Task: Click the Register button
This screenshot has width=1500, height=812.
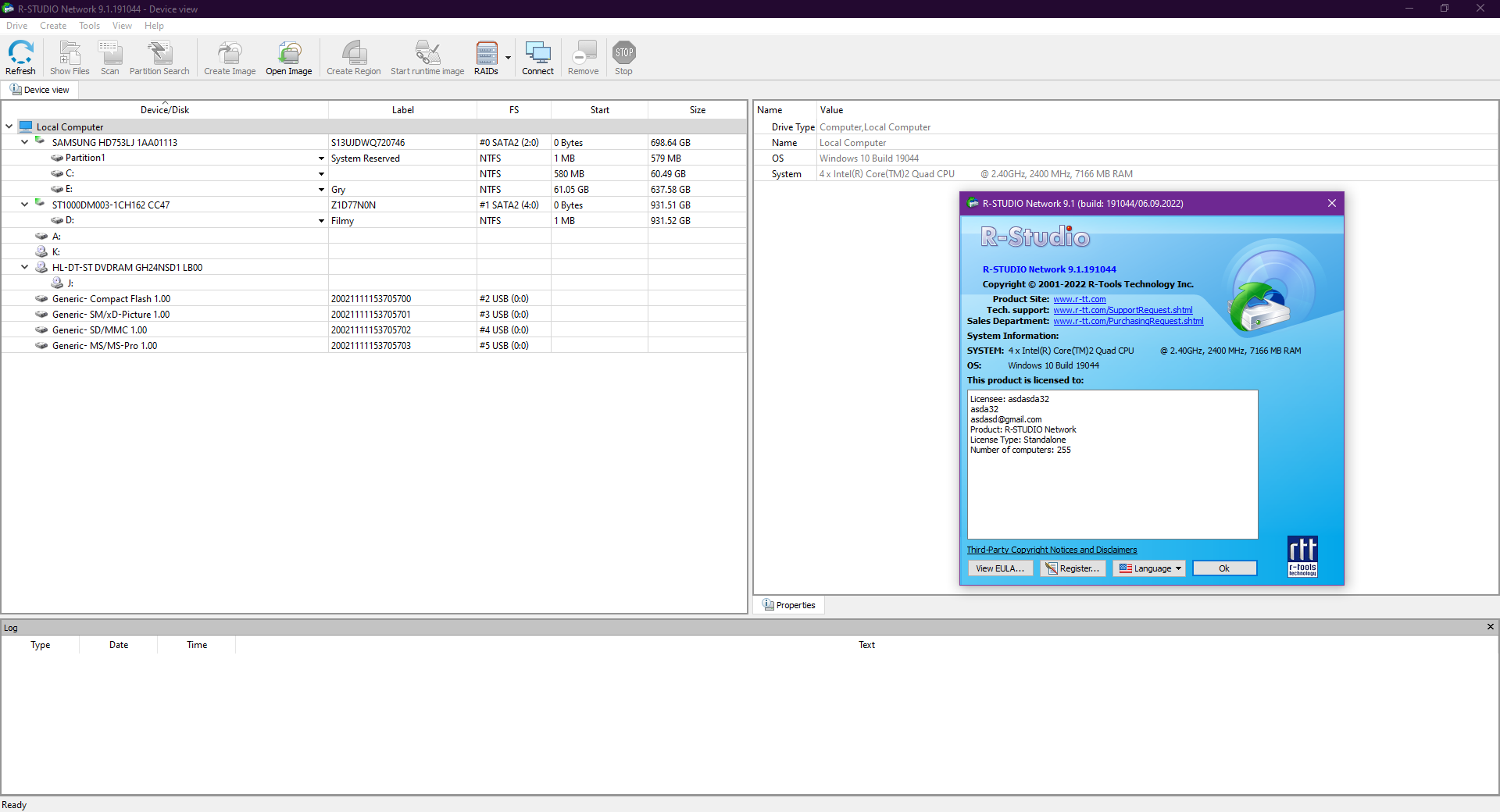Action: 1073,568
